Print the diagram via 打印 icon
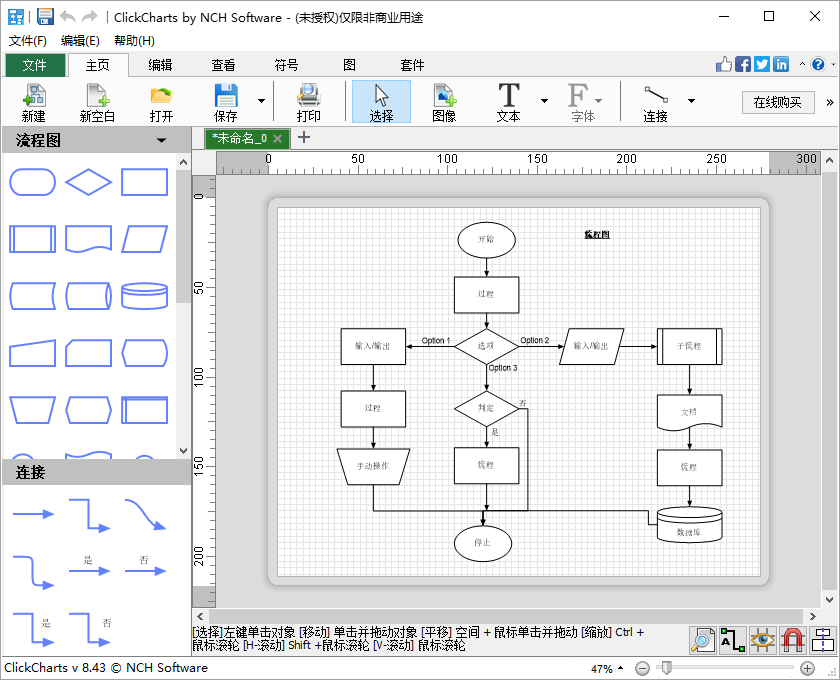The image size is (840, 680). (309, 102)
